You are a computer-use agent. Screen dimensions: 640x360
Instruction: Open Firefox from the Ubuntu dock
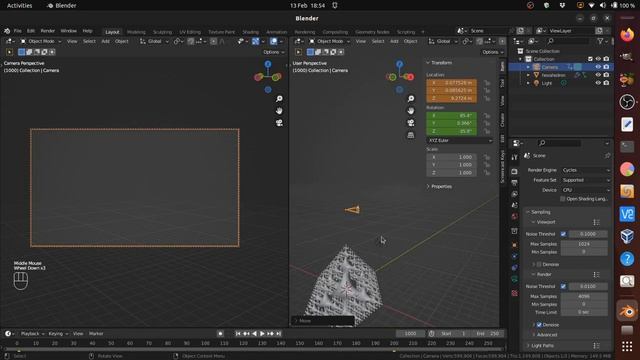[x=627, y=35]
